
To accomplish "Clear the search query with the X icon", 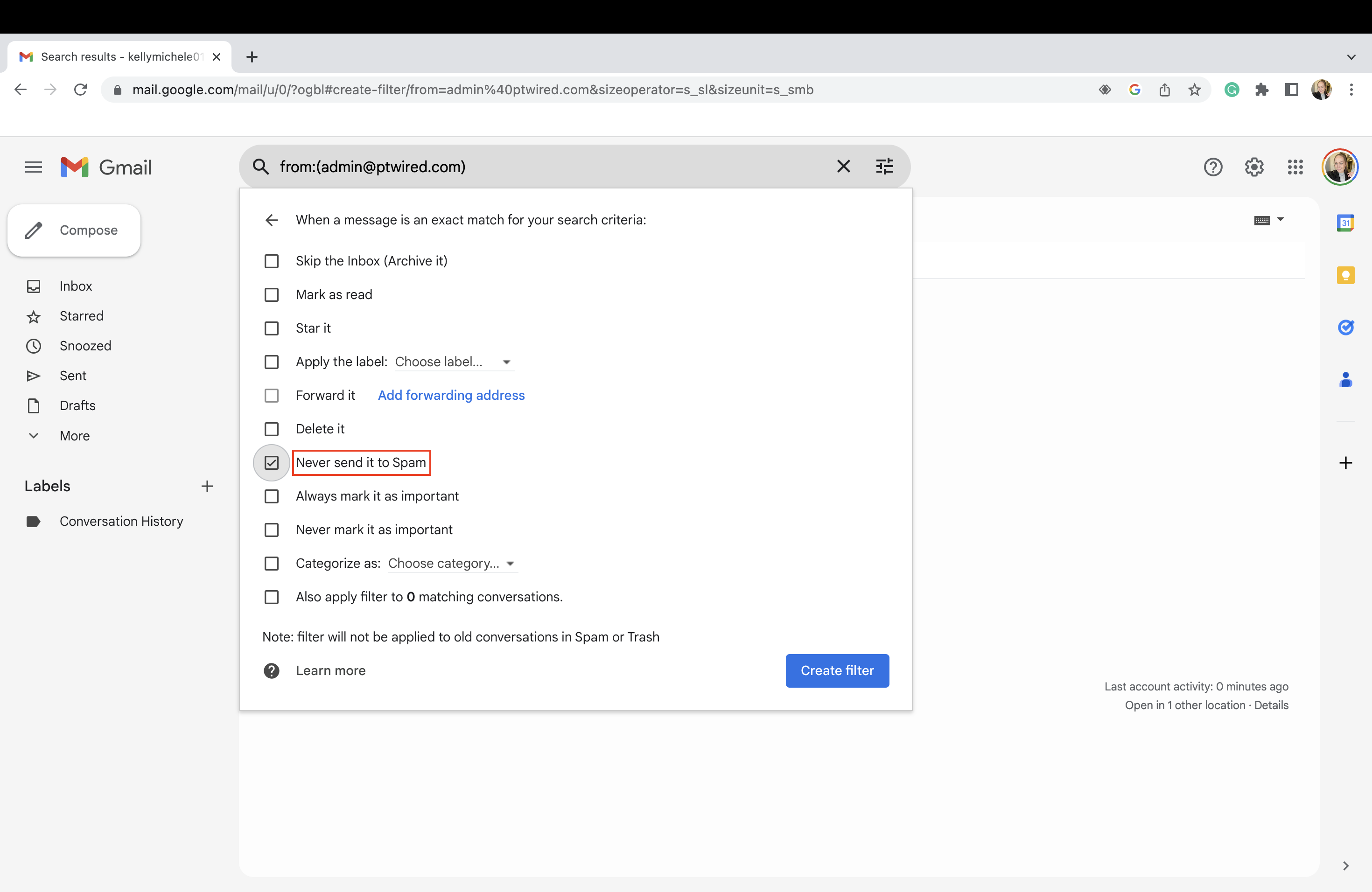I will coord(843,166).
